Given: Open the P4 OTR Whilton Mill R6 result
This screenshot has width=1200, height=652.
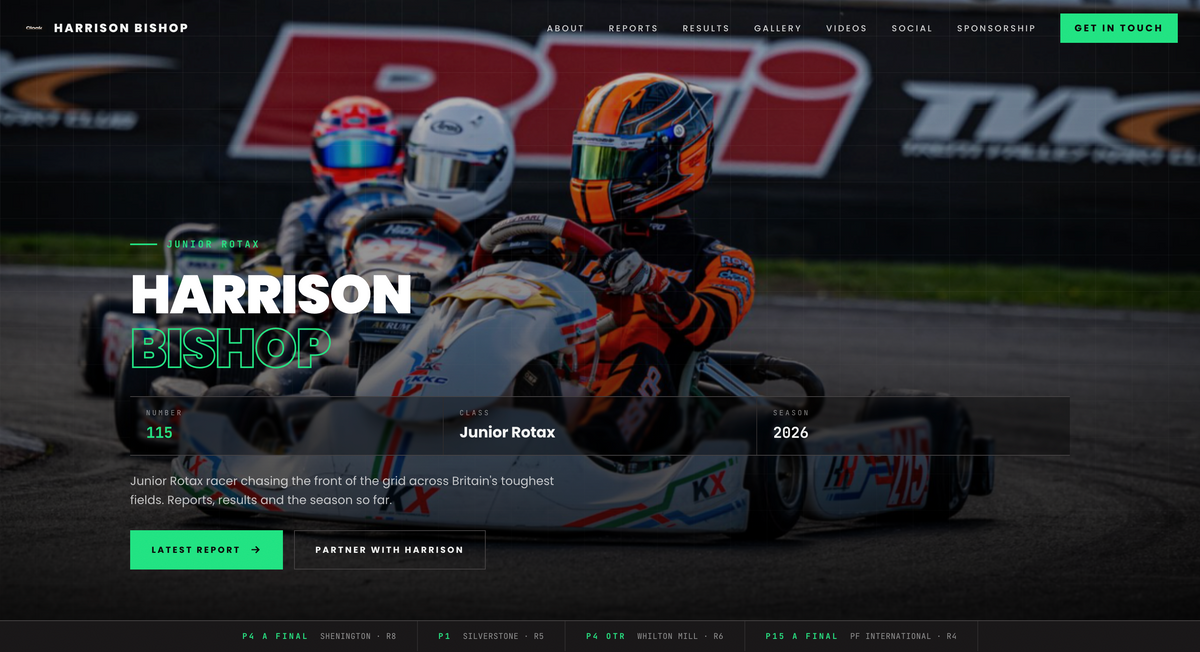Looking at the screenshot, I should (x=654, y=636).
